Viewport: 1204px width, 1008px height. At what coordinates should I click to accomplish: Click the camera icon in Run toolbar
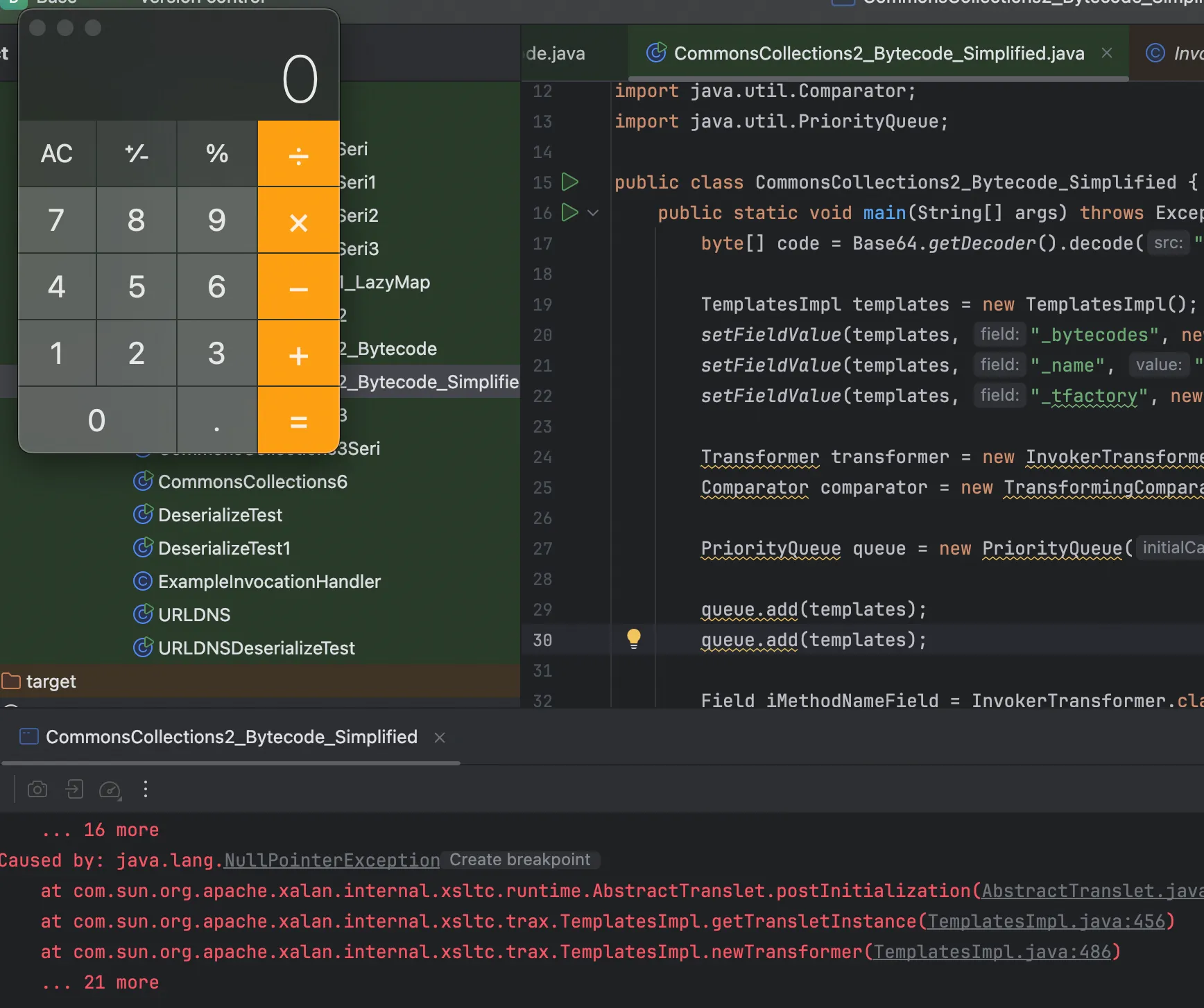tap(37, 789)
